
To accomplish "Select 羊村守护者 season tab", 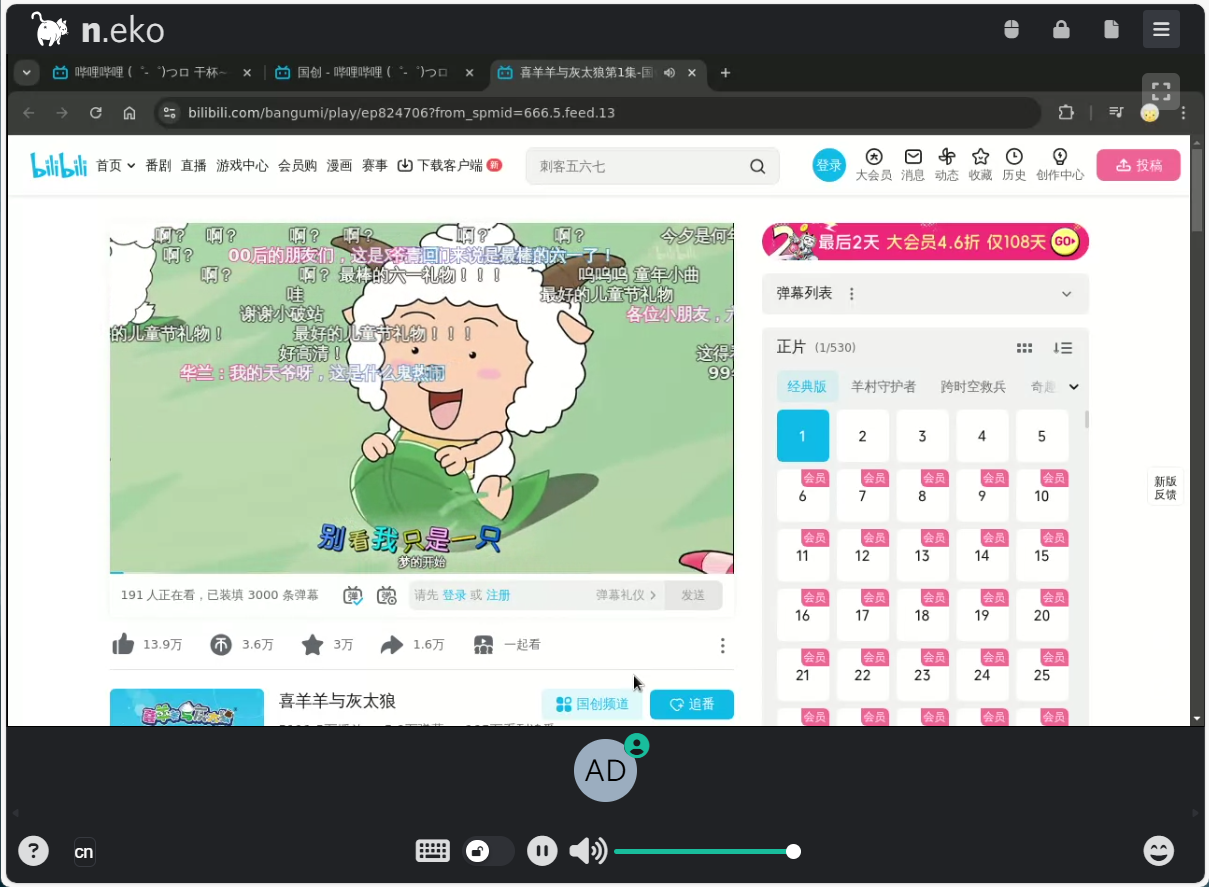I will pos(883,387).
